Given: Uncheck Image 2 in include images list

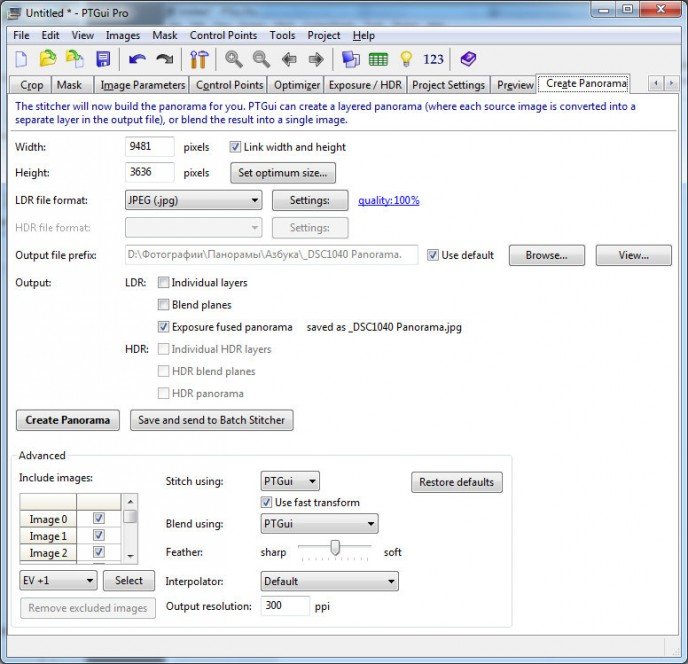Looking at the screenshot, I should click(x=99, y=552).
